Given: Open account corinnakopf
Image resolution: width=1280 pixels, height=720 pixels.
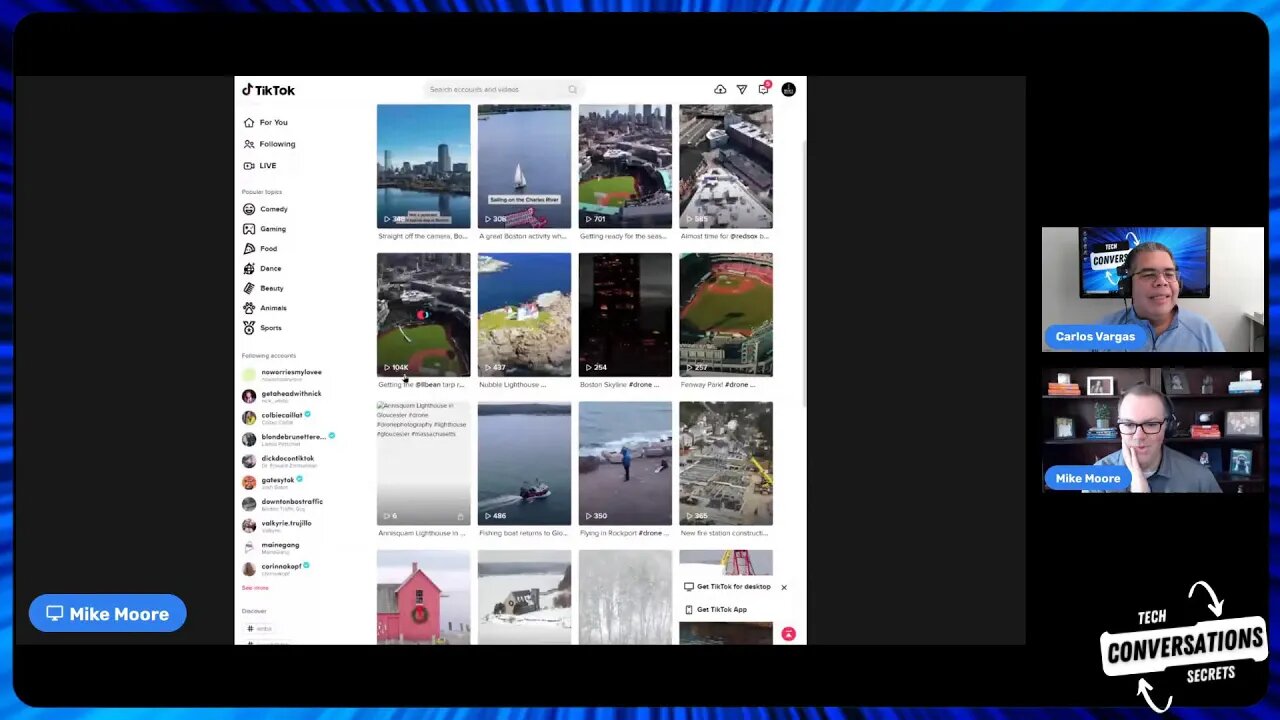Looking at the screenshot, I should pos(276,568).
